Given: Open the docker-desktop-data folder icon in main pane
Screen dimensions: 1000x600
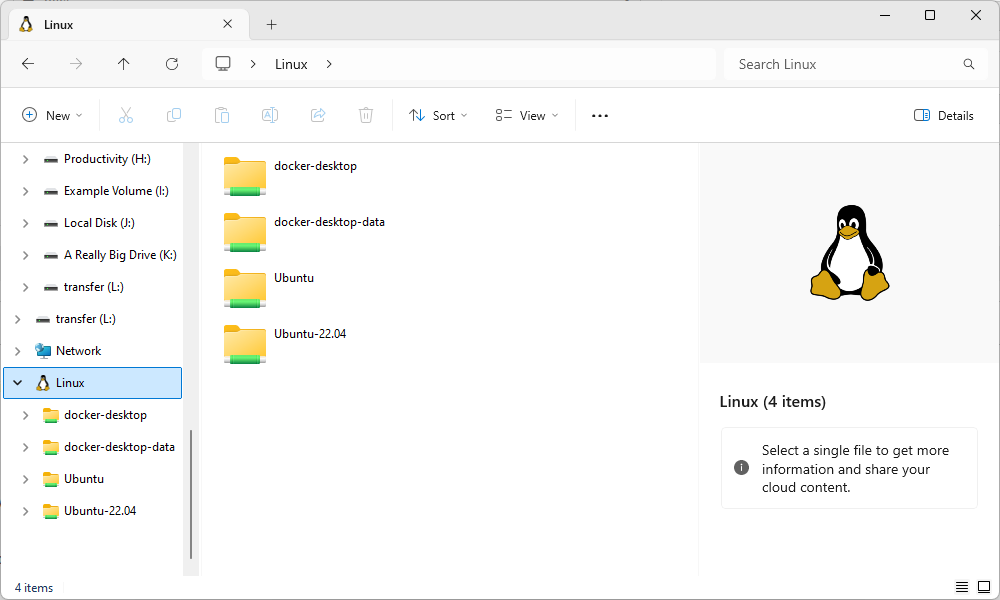Looking at the screenshot, I should pos(245,232).
